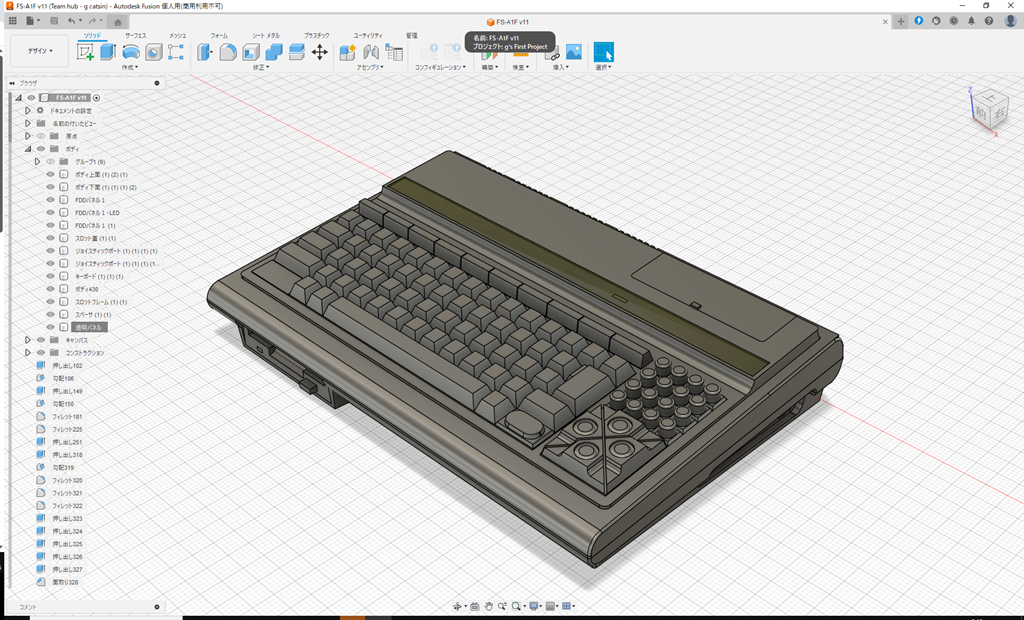Click the デザイン workspace button
Viewport: 1024px width, 620px height.
(40, 52)
